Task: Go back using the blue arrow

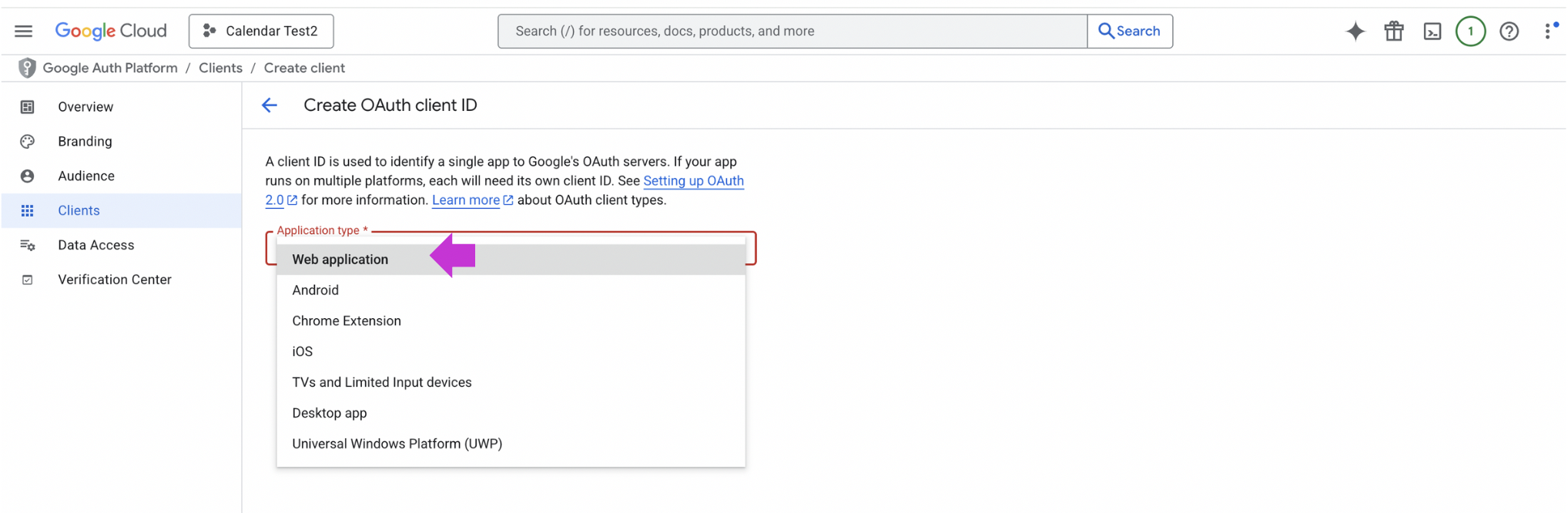Action: pyautogui.click(x=270, y=106)
